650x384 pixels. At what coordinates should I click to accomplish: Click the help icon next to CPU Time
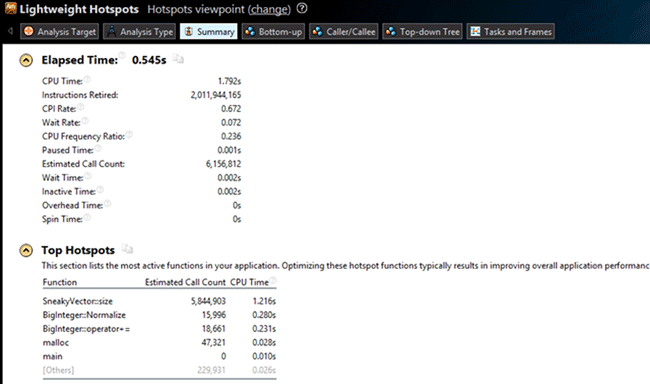pos(87,79)
